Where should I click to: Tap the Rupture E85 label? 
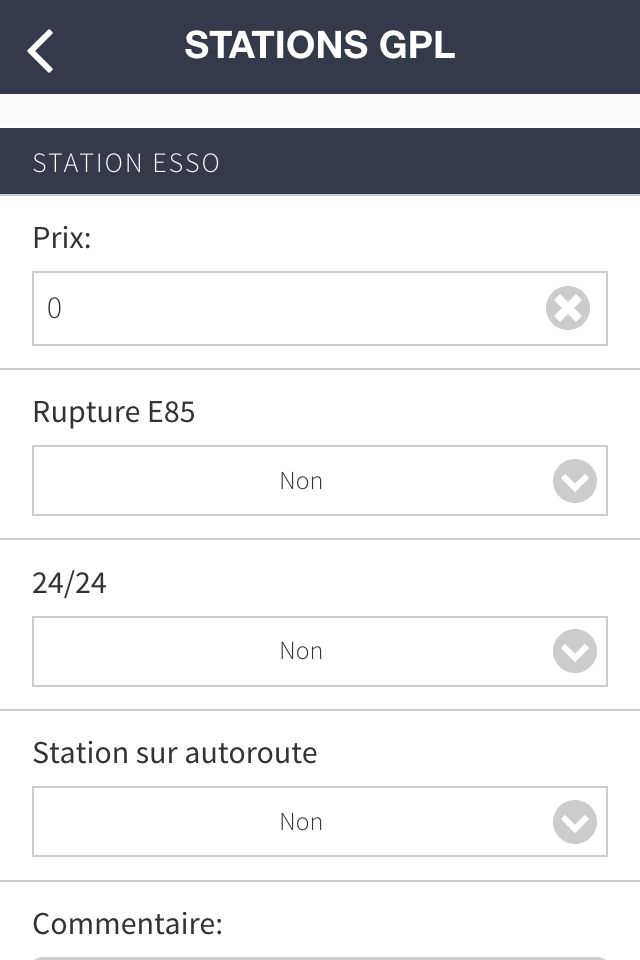click(114, 412)
